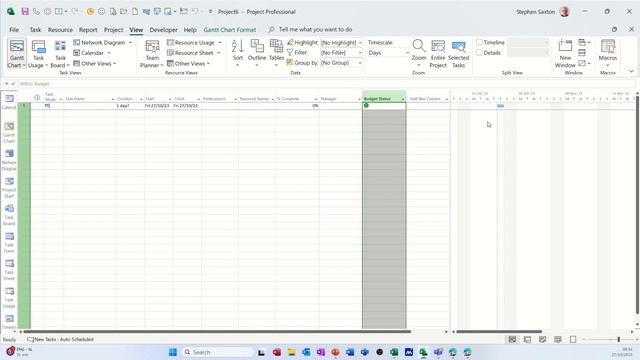The image size is (640, 360).
Task: Click New Tasks Auto Scheduled status
Action: click(x=60, y=339)
